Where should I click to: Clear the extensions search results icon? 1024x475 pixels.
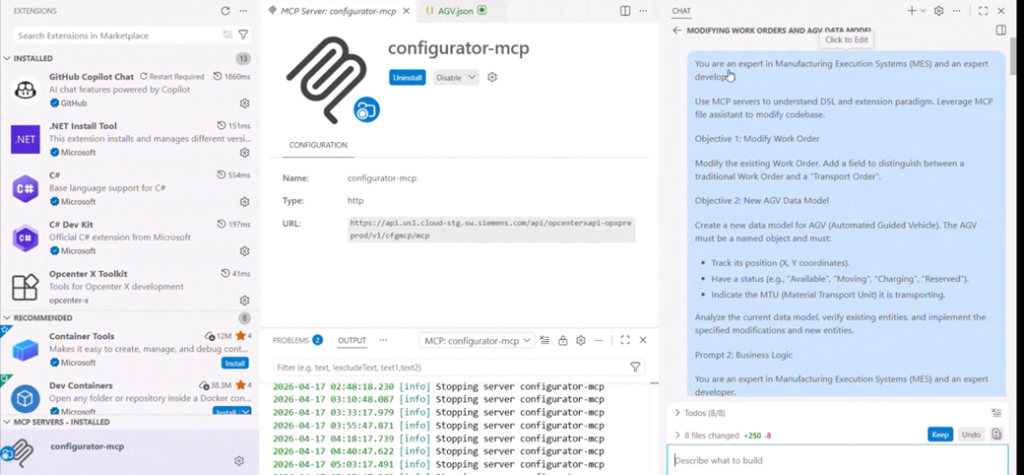coord(227,35)
